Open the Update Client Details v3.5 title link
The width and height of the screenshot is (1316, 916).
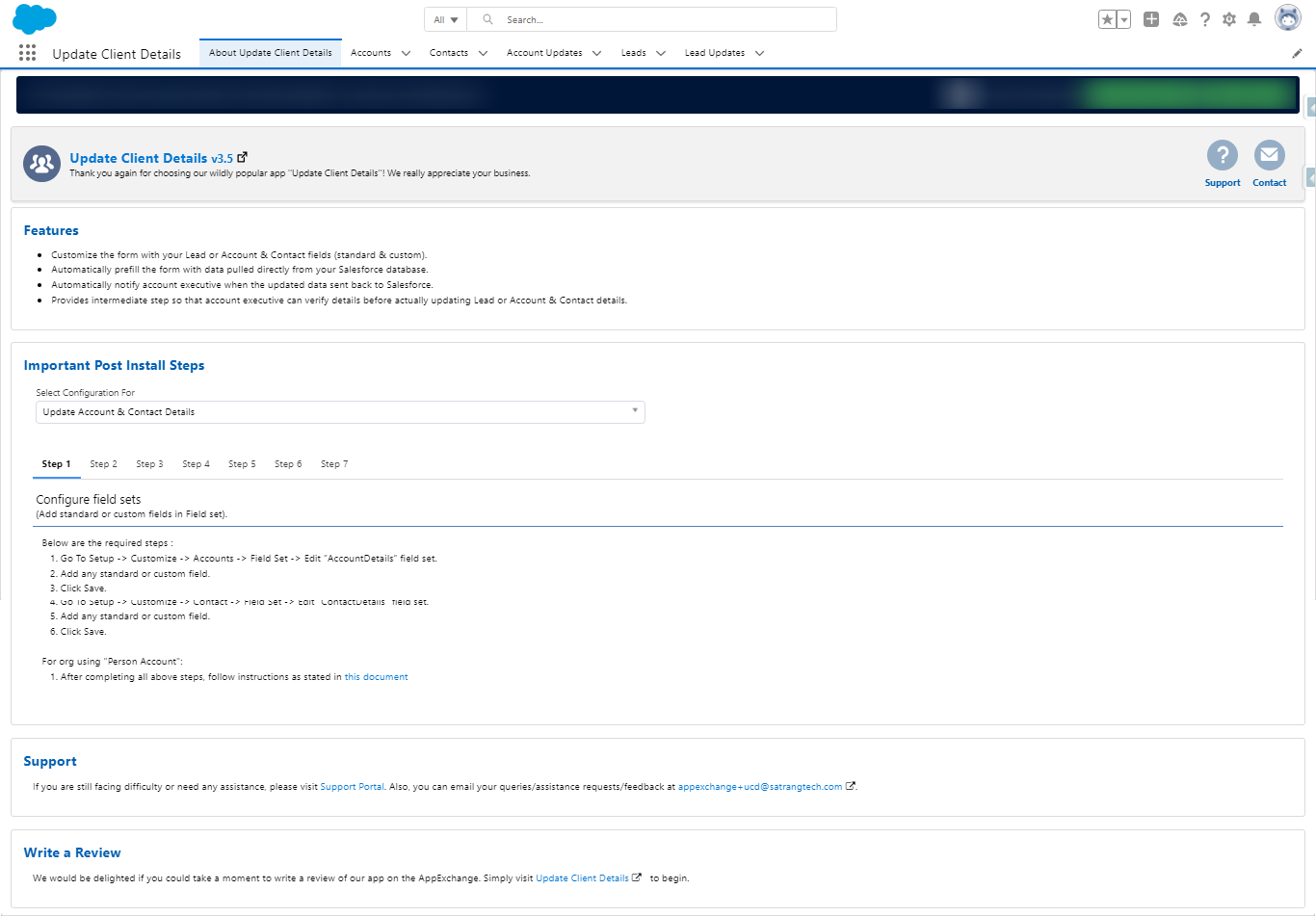pos(151,158)
